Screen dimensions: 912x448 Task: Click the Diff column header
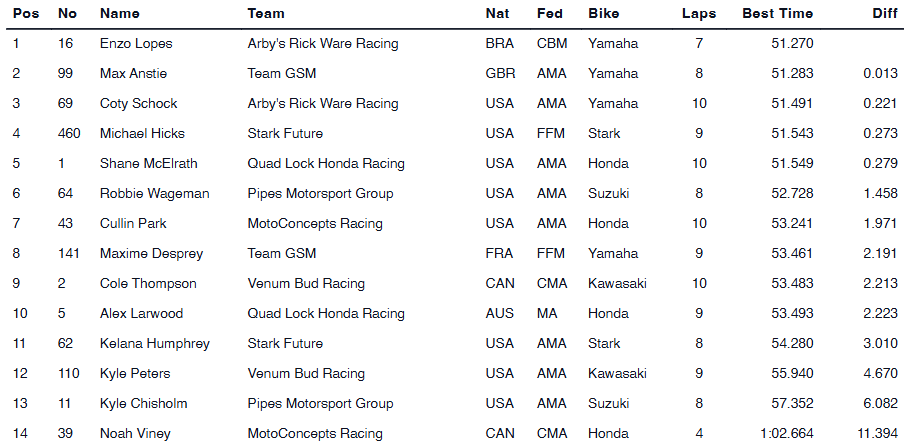pyautogui.click(x=887, y=14)
